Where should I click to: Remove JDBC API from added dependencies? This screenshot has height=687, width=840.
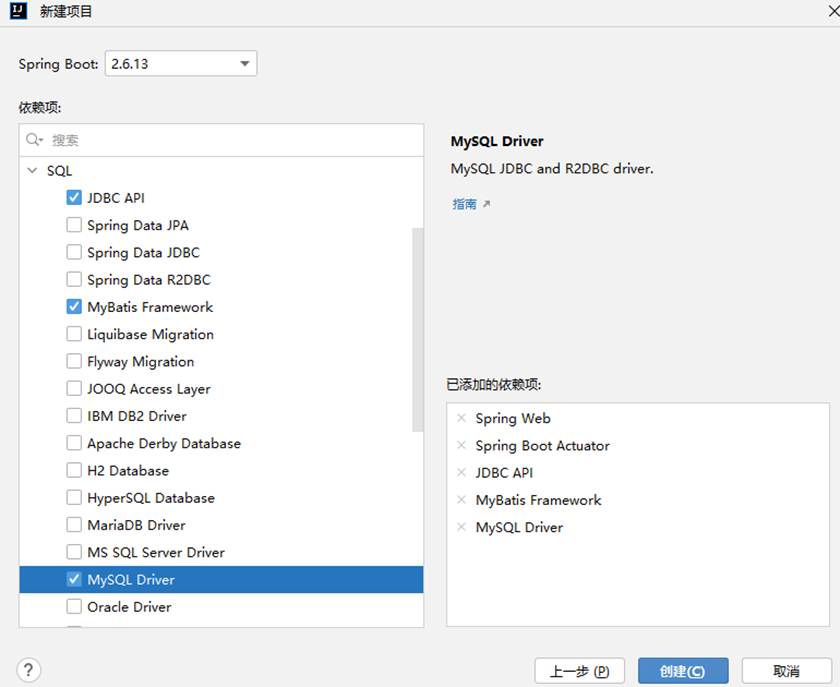(461, 473)
